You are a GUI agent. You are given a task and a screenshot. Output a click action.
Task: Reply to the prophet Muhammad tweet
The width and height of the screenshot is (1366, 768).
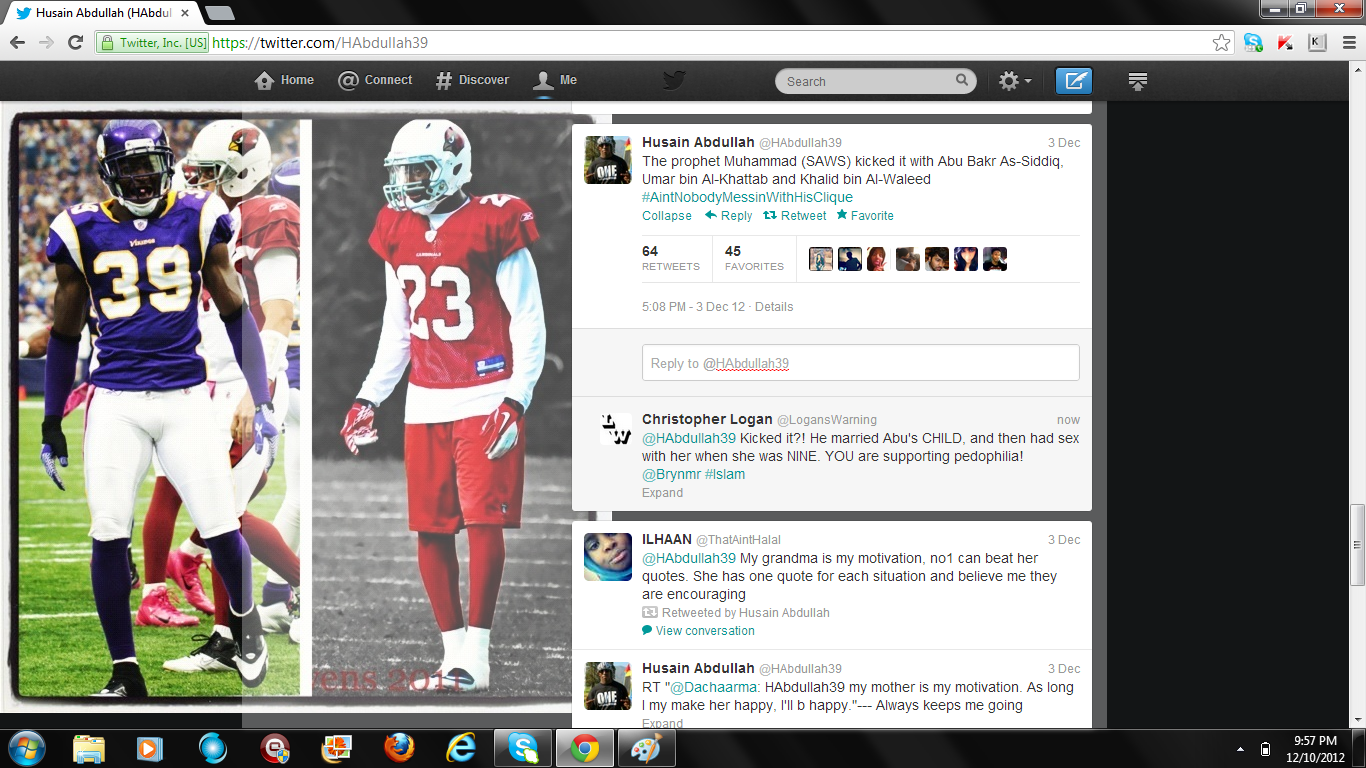pos(728,216)
